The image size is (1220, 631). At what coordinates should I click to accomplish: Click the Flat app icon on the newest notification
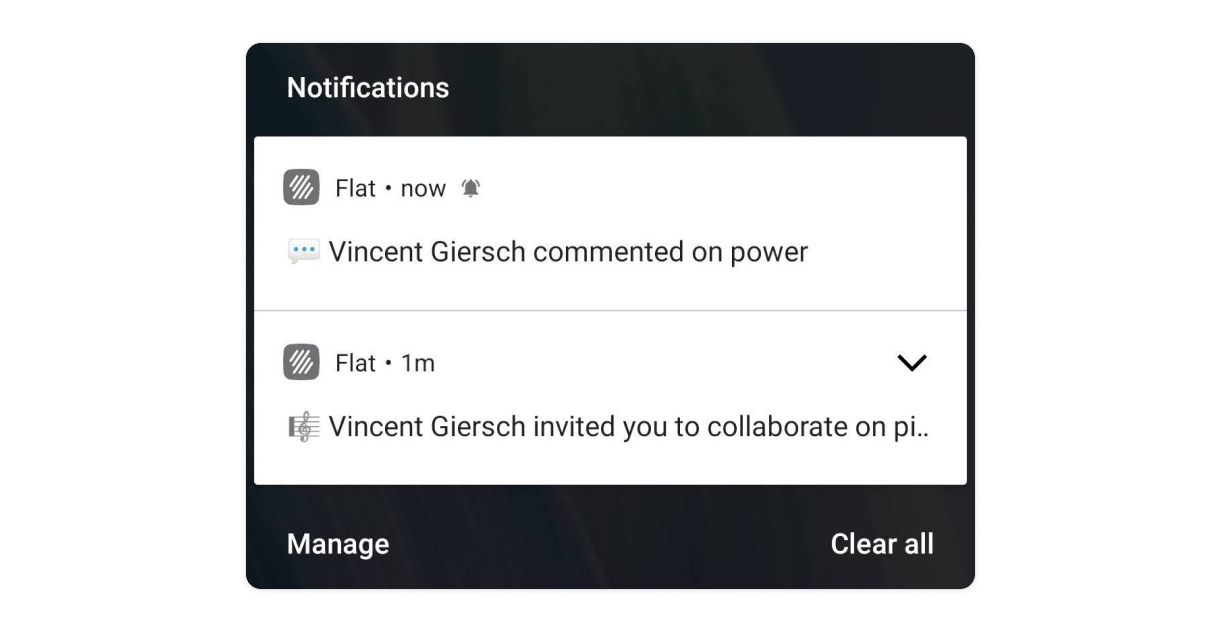point(301,188)
